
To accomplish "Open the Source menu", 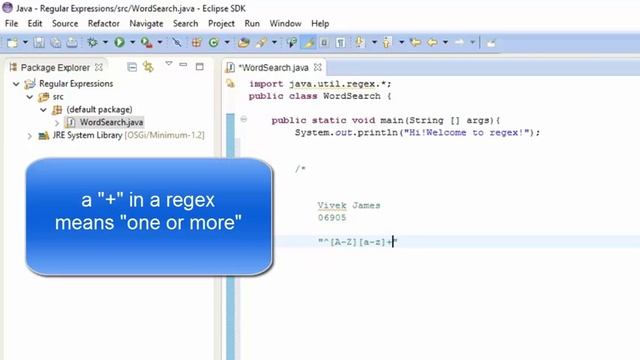I will click(65, 24).
